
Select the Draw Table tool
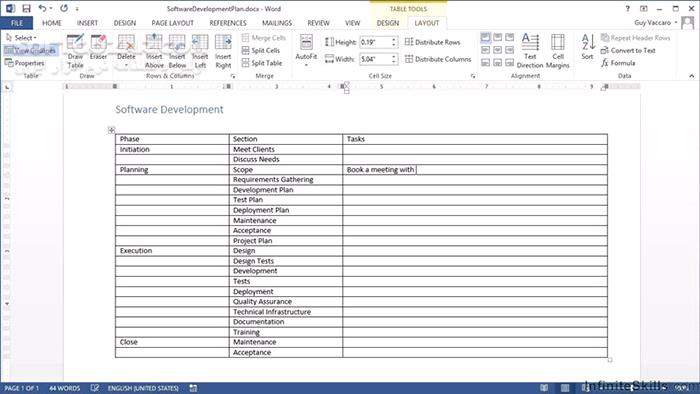tap(75, 51)
